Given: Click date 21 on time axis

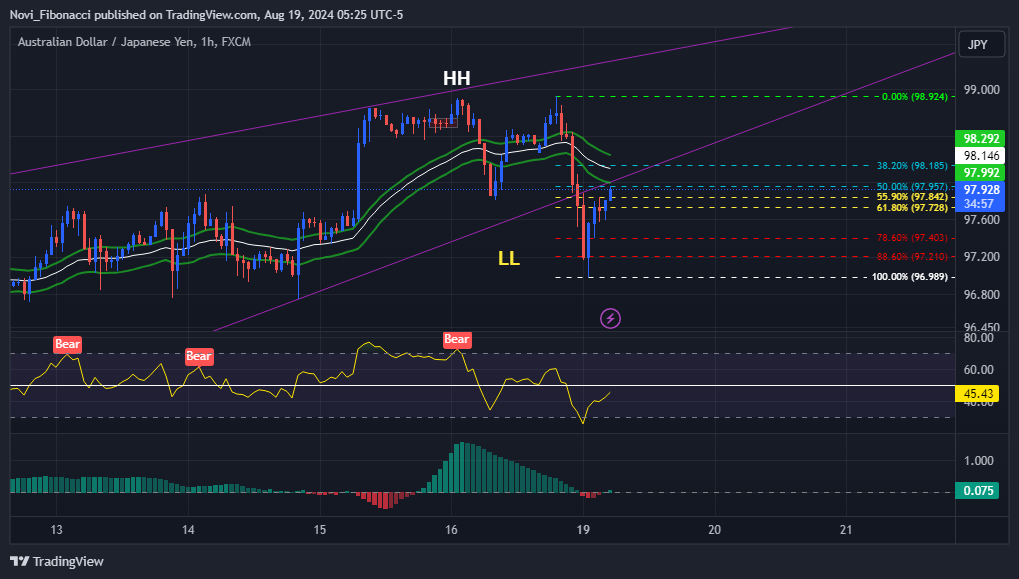Looking at the screenshot, I should point(845,530).
